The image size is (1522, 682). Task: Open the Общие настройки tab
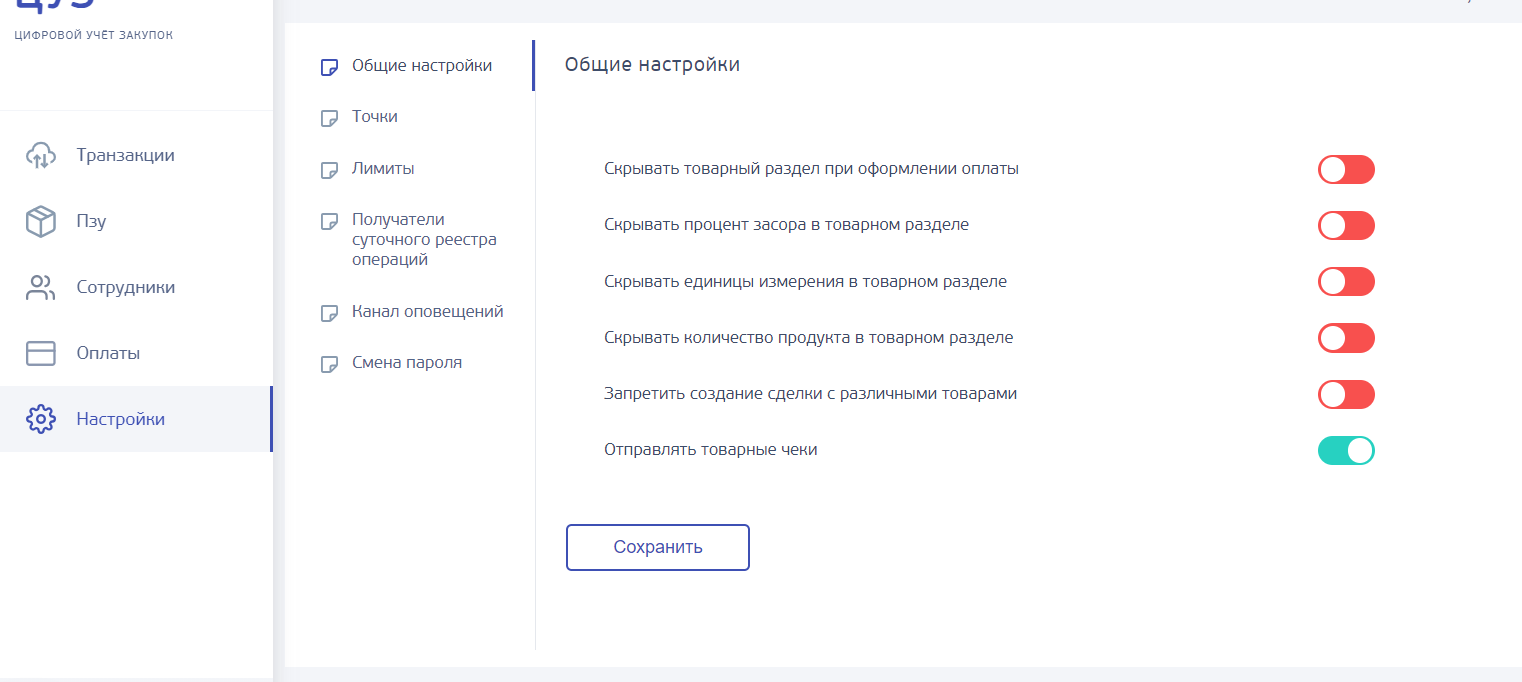pos(421,66)
